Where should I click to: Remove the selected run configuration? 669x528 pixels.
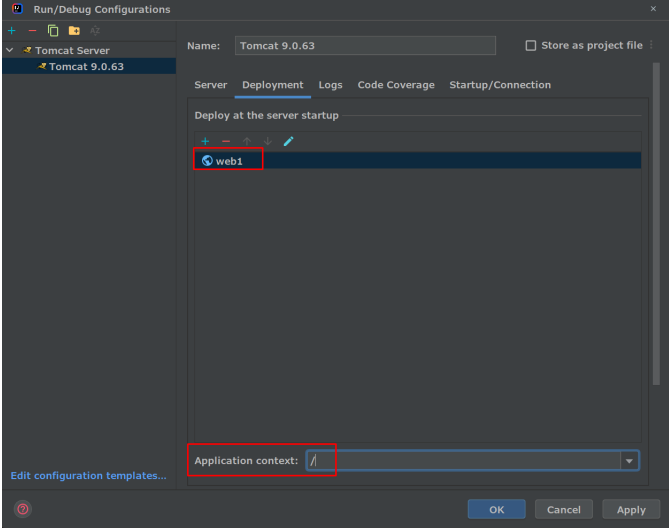tap(32, 31)
